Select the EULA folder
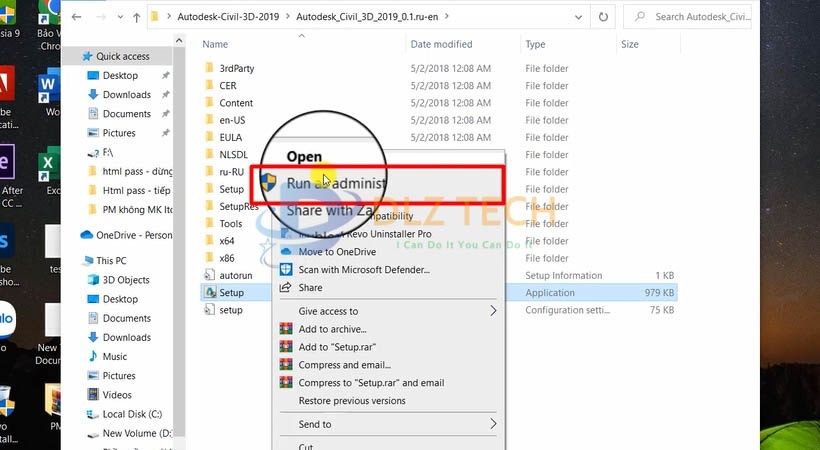820x450 pixels. click(x=231, y=137)
